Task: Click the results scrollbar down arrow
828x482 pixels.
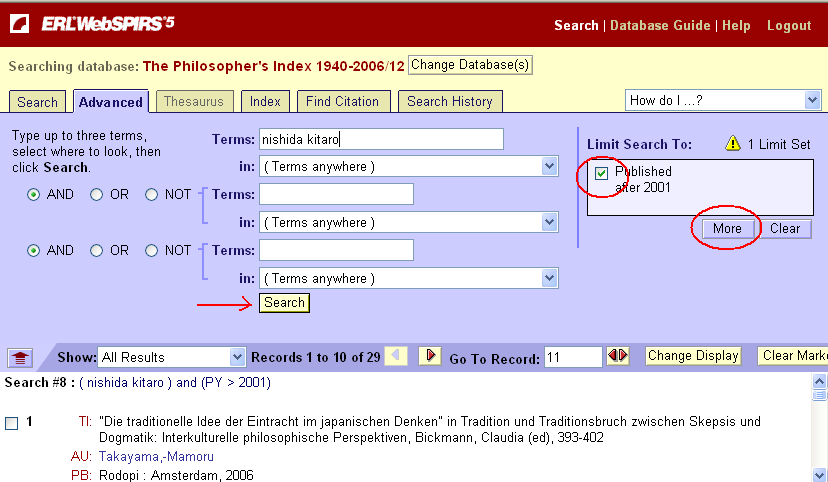Action: pyautogui.click(x=819, y=474)
